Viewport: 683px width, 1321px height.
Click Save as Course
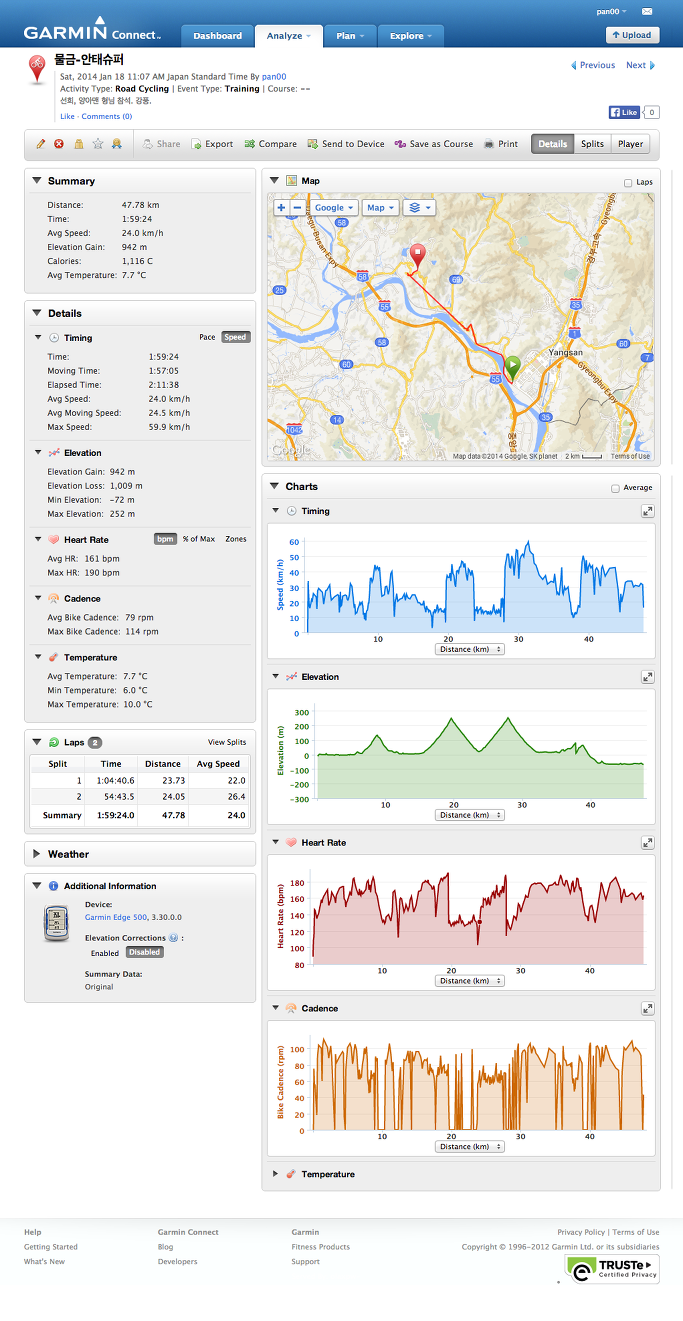tap(434, 144)
